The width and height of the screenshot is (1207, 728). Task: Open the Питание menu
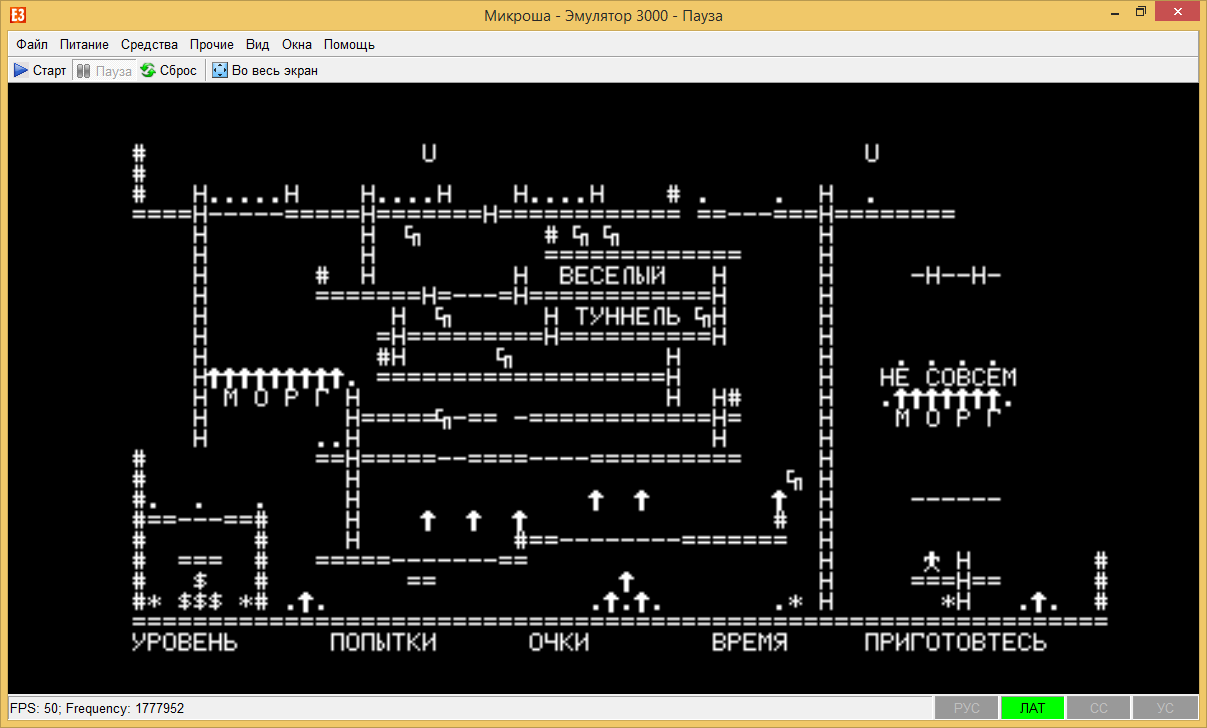pos(85,44)
